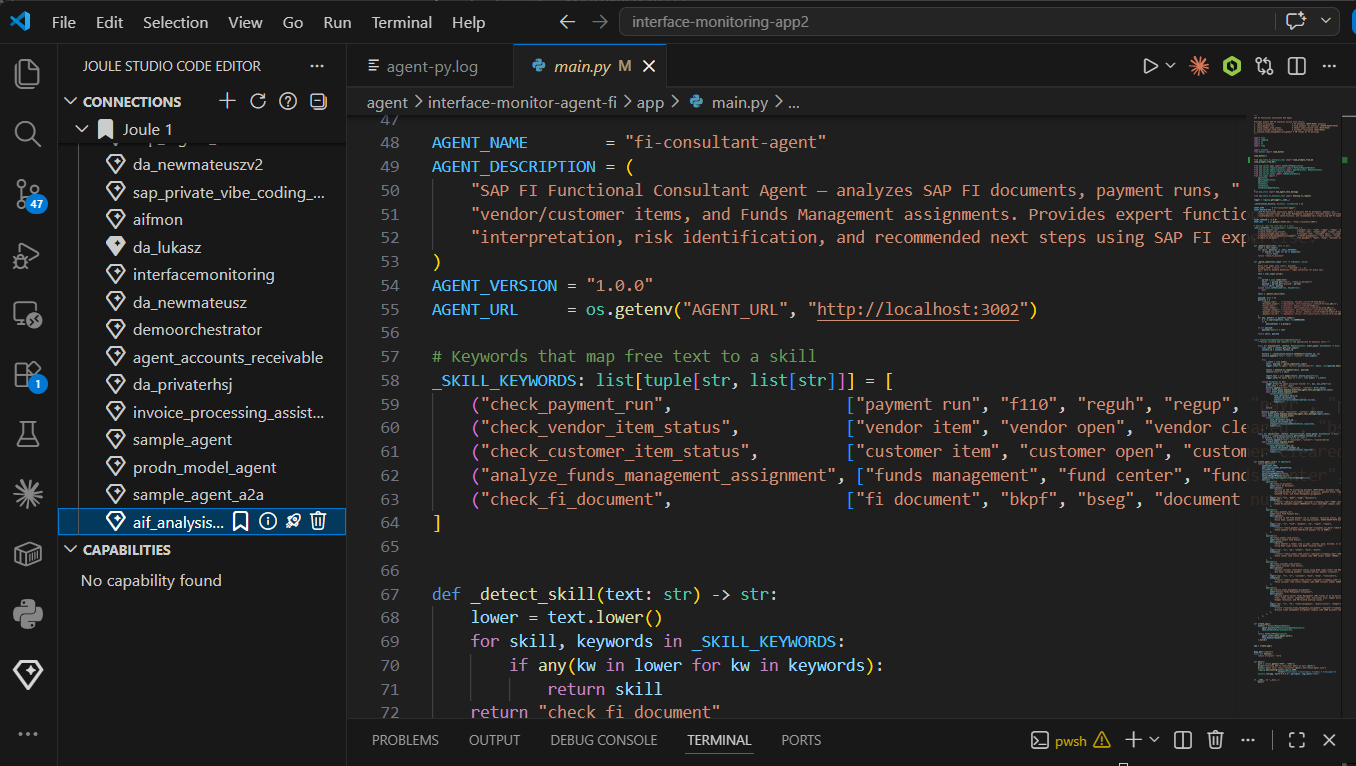1356x766 pixels.
Task: Open the View menu
Action: pos(245,22)
